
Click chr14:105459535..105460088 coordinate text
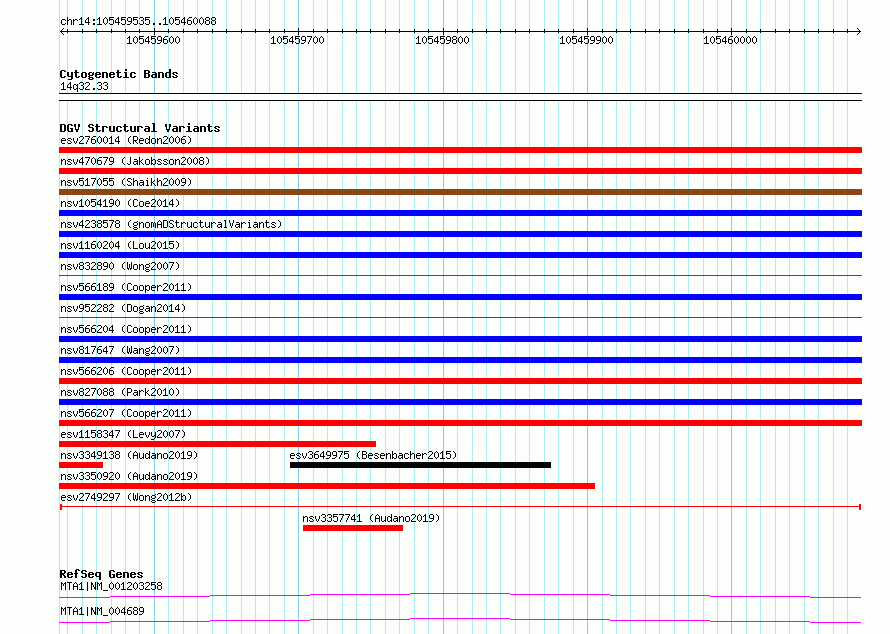pos(138,21)
